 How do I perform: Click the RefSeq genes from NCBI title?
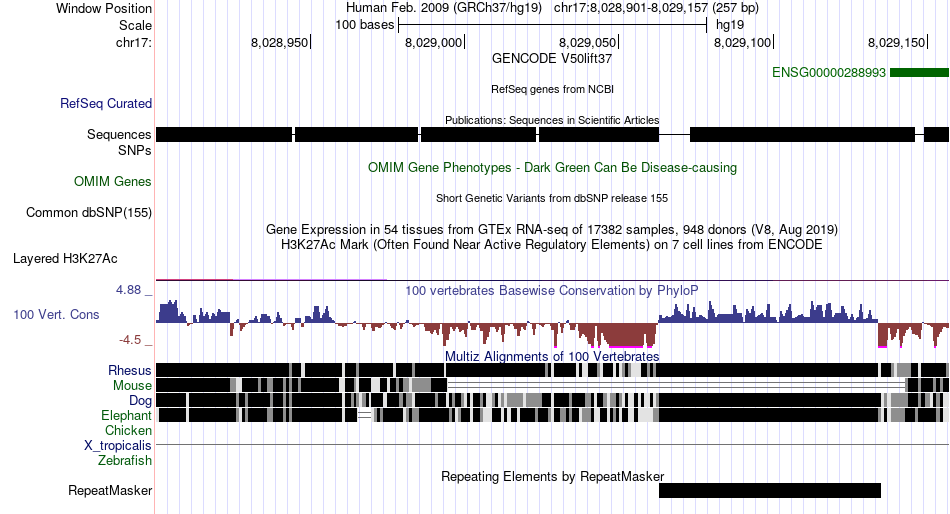552,89
